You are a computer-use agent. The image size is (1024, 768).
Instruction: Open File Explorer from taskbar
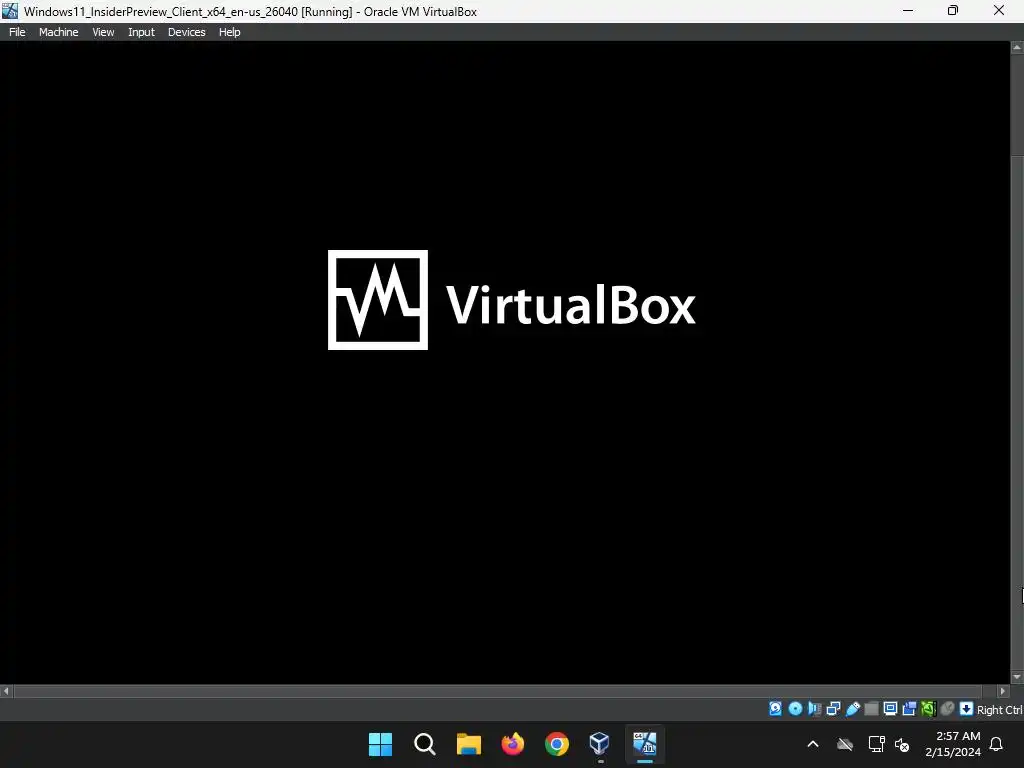click(468, 744)
